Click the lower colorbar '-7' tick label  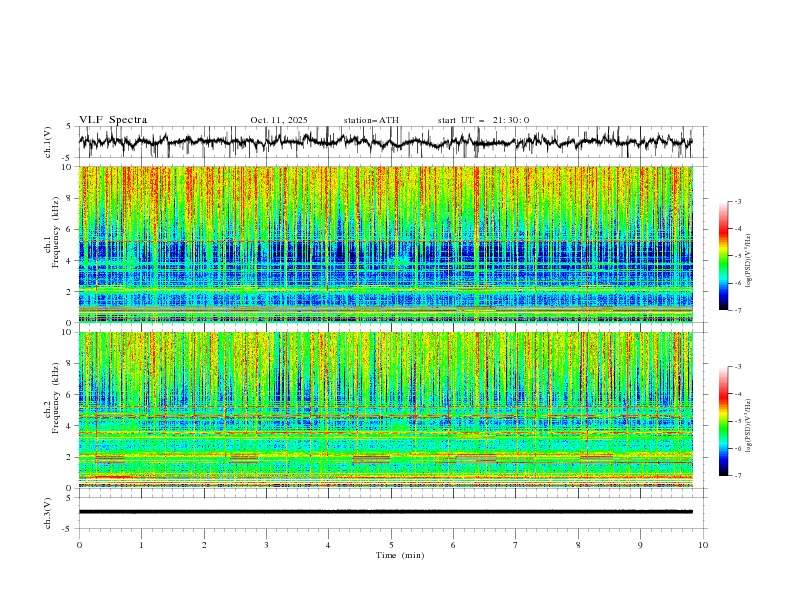(x=738, y=476)
